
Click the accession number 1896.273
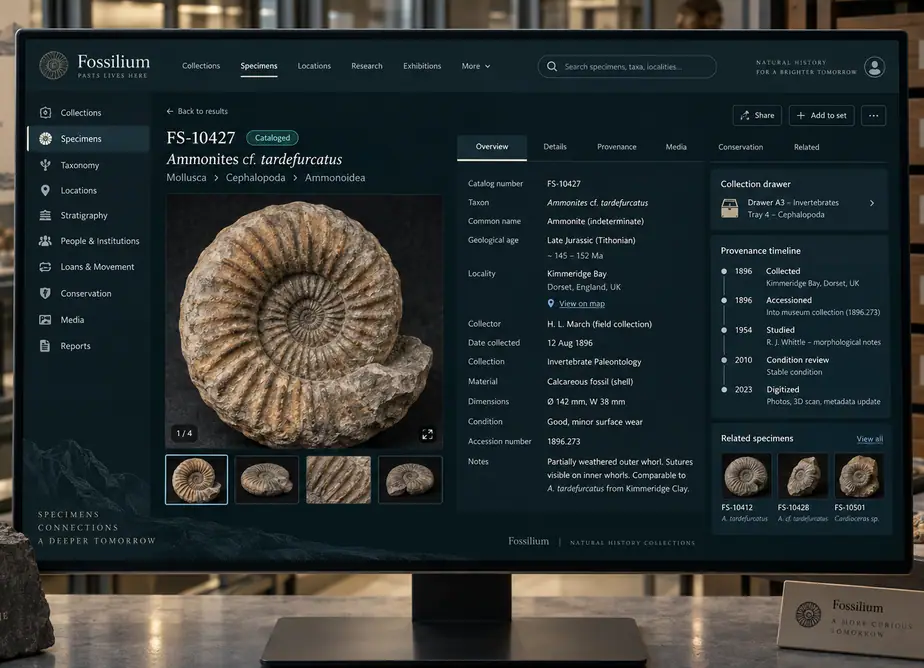(563, 441)
